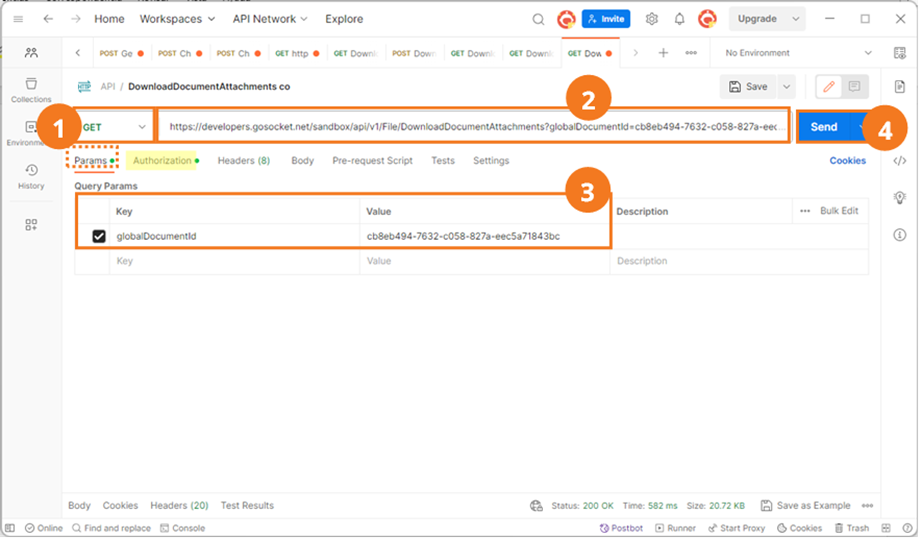Viewport: 922px width, 538px height.
Task: Open the lightbulb related-requests icon
Action: click(x=900, y=198)
